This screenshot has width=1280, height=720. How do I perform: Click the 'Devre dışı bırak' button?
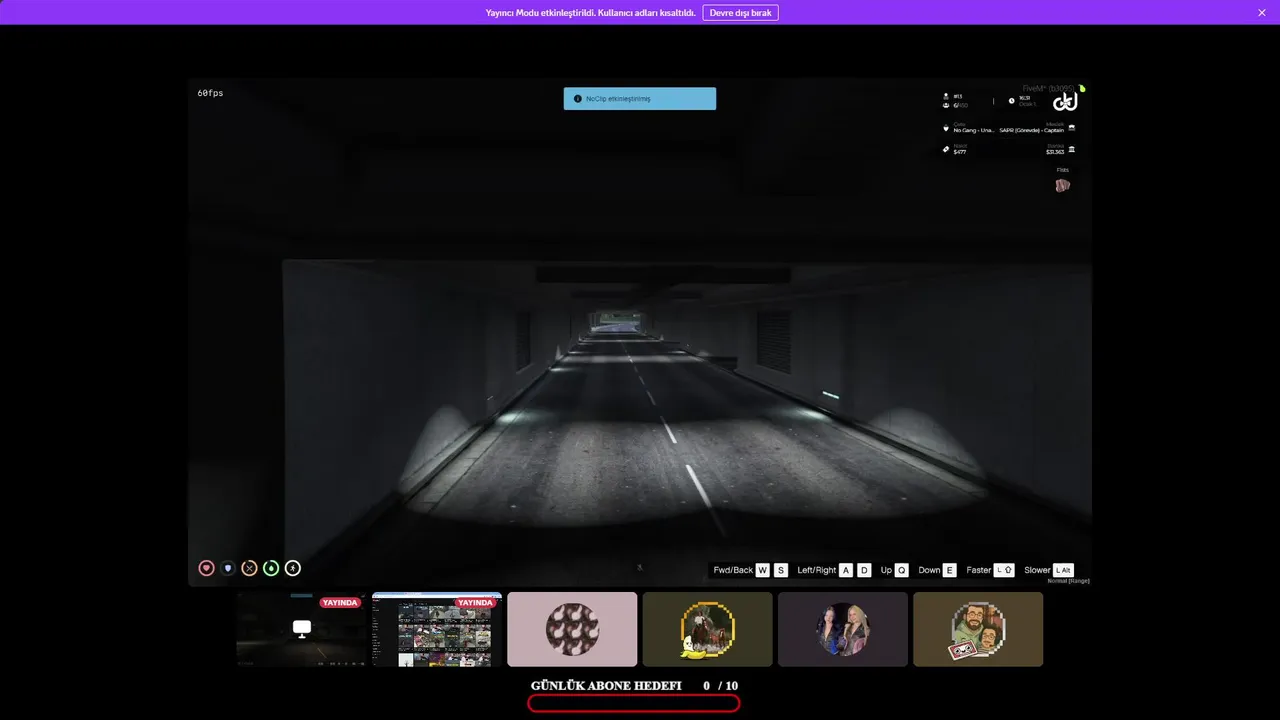pyautogui.click(x=740, y=13)
